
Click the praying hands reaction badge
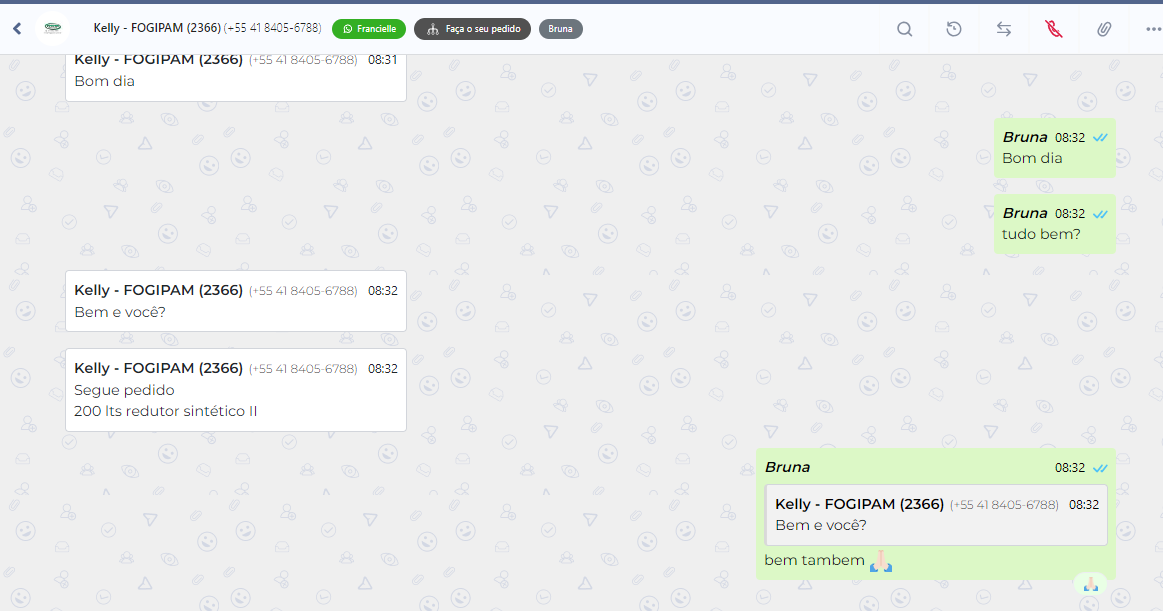point(1090,584)
